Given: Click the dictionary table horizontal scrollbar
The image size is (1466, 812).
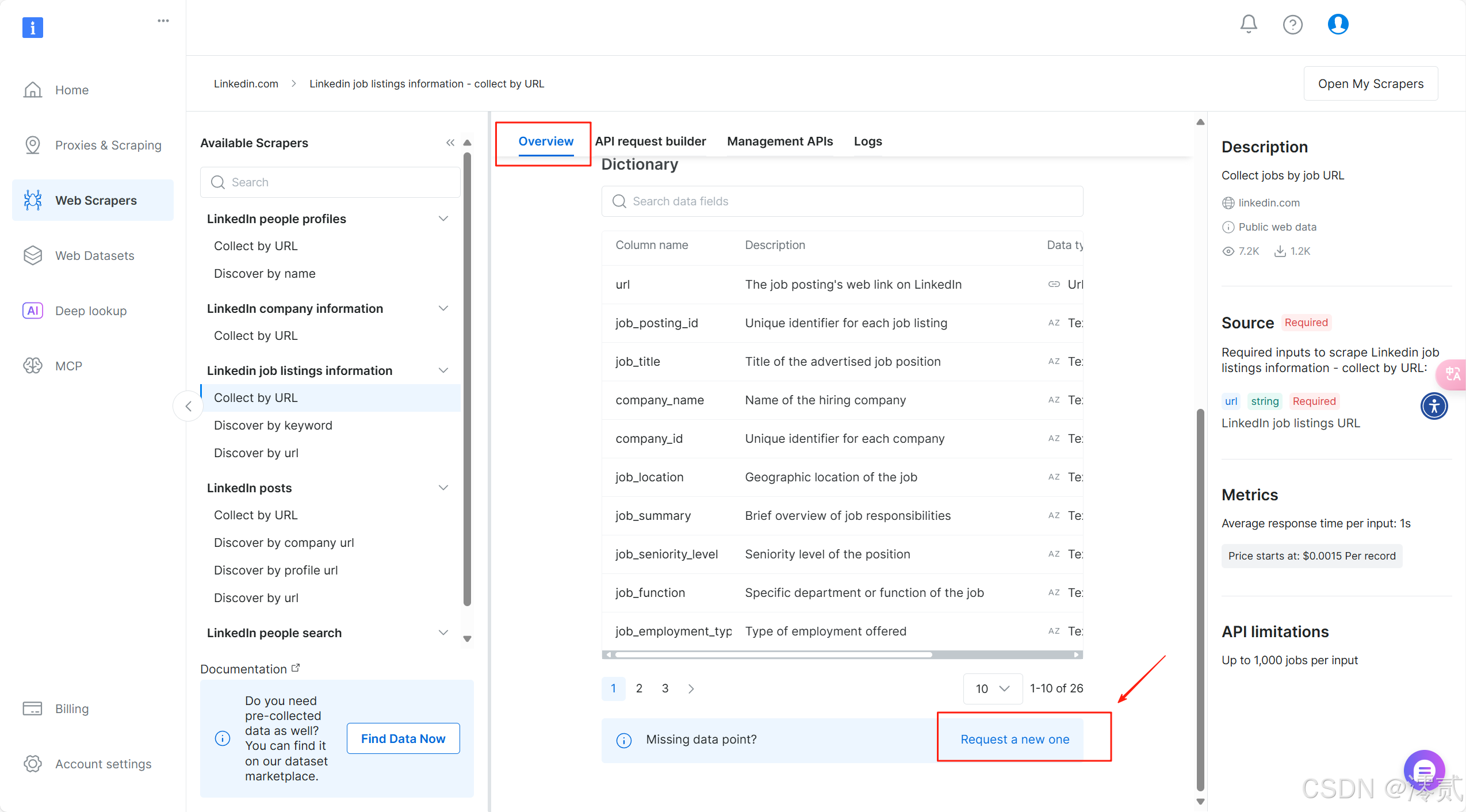Looking at the screenshot, I should click(773, 654).
